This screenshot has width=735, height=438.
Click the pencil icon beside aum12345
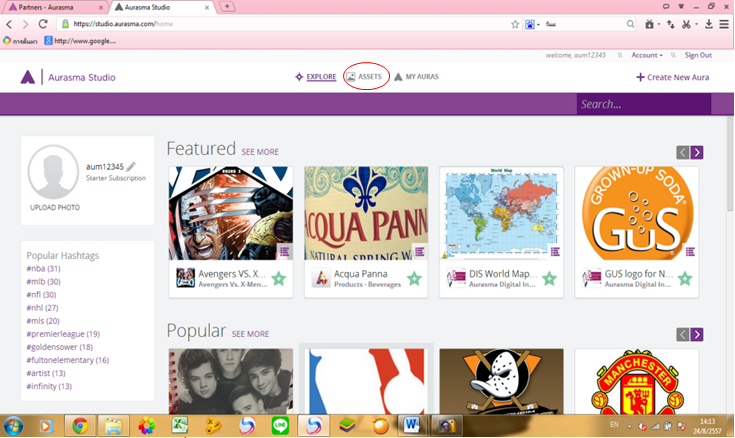pyautogui.click(x=131, y=166)
